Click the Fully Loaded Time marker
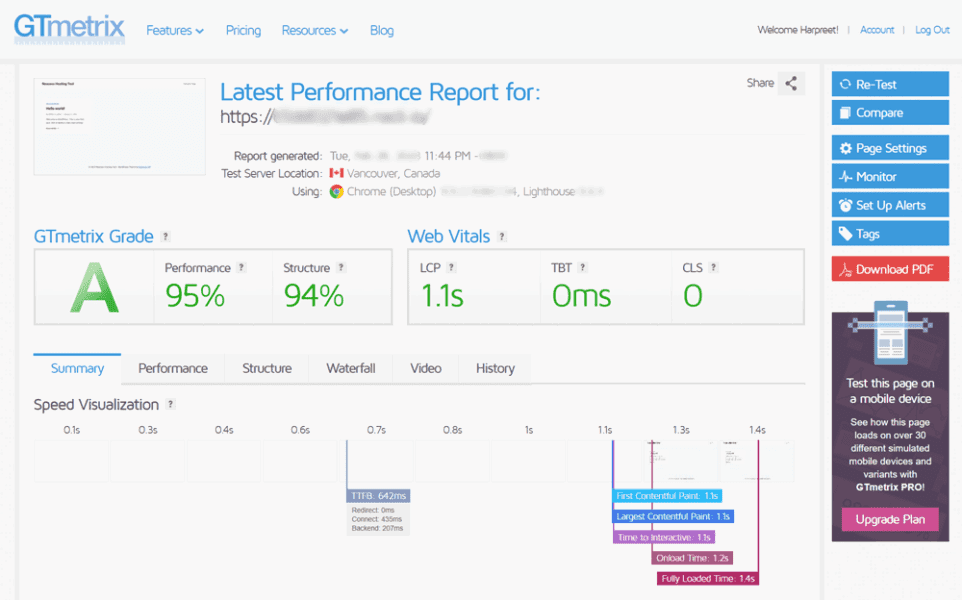The image size is (962, 600). 708,579
